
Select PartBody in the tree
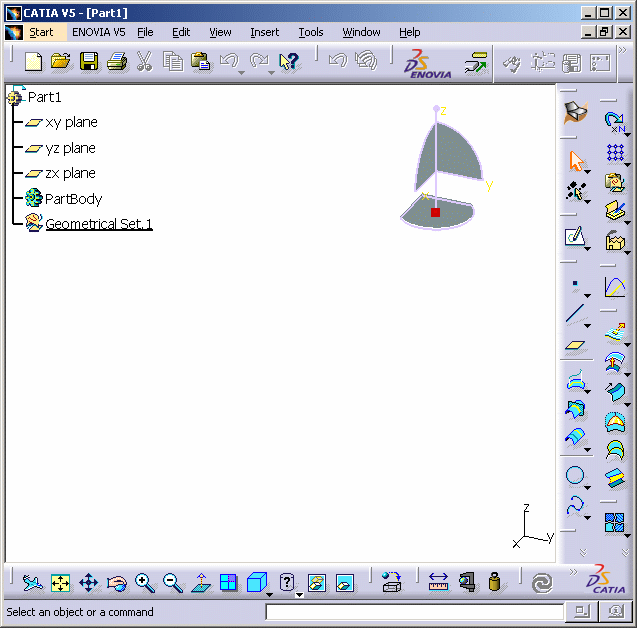(x=74, y=199)
